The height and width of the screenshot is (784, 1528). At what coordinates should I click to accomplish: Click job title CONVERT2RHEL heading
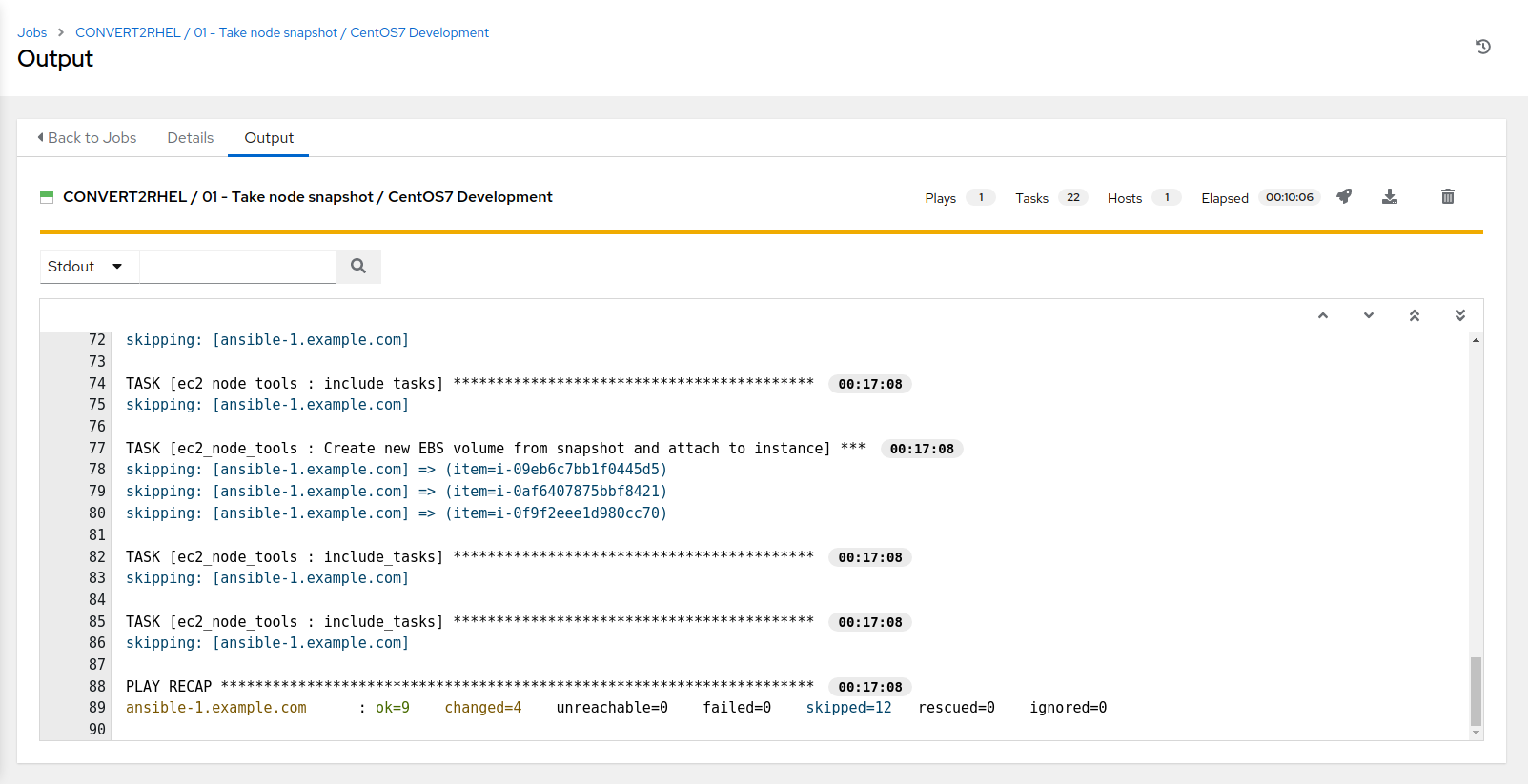pos(308,197)
